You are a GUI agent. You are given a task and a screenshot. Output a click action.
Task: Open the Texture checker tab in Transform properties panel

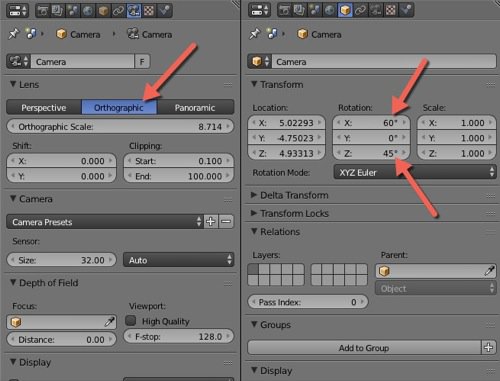click(391, 11)
